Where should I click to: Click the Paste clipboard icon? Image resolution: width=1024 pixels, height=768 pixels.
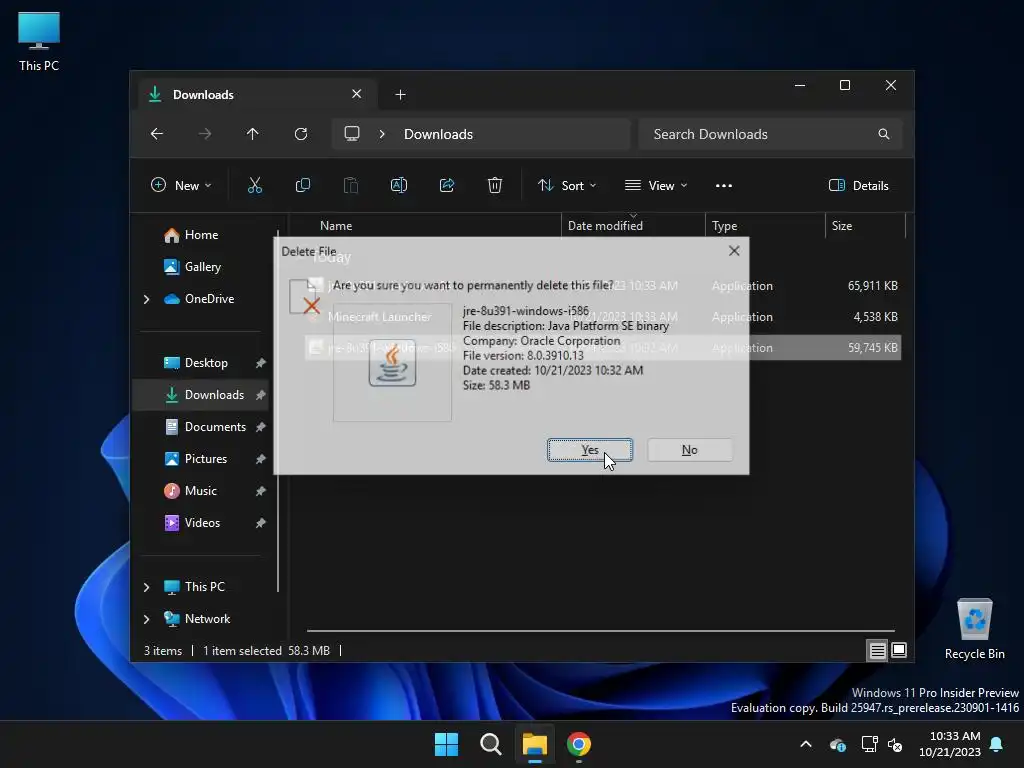[x=351, y=185]
